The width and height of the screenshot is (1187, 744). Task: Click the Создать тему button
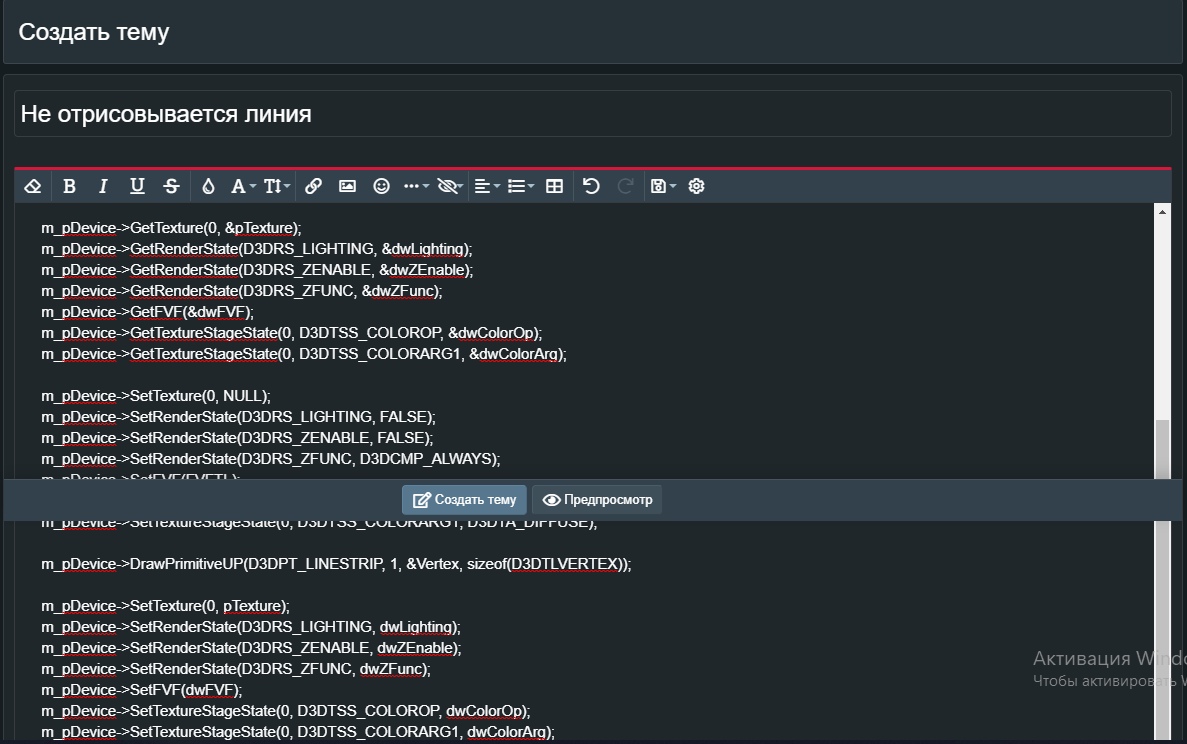click(x=464, y=500)
